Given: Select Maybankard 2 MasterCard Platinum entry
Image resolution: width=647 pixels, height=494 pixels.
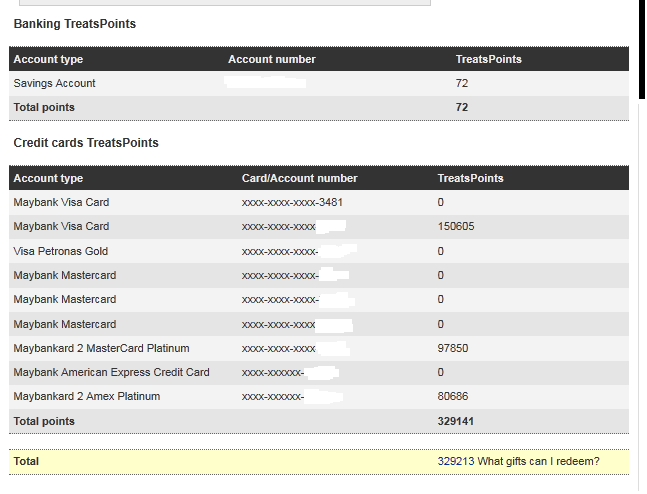Looking at the screenshot, I should point(101,348).
